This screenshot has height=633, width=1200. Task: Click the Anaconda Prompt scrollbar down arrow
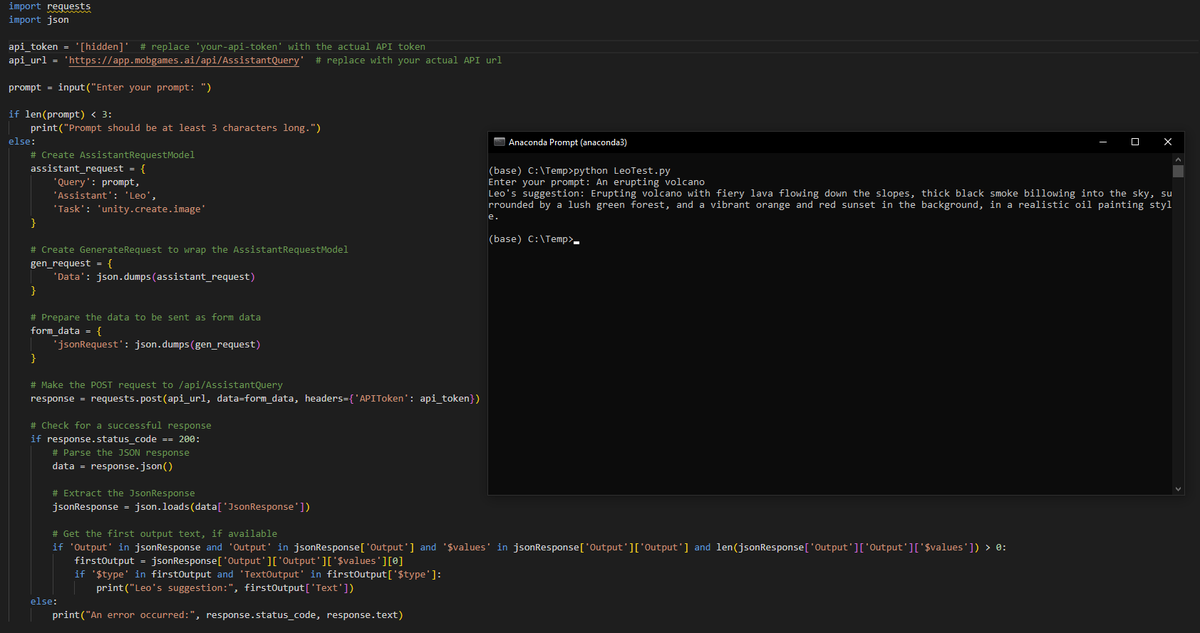1178,488
